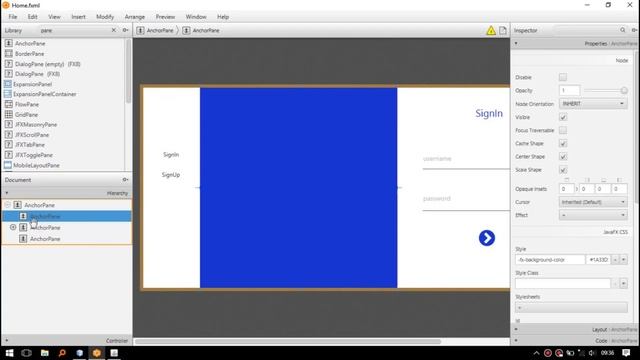Screen dimensions: 640x360
Task: Click the SignUp label in left pane
Action: [171, 175]
